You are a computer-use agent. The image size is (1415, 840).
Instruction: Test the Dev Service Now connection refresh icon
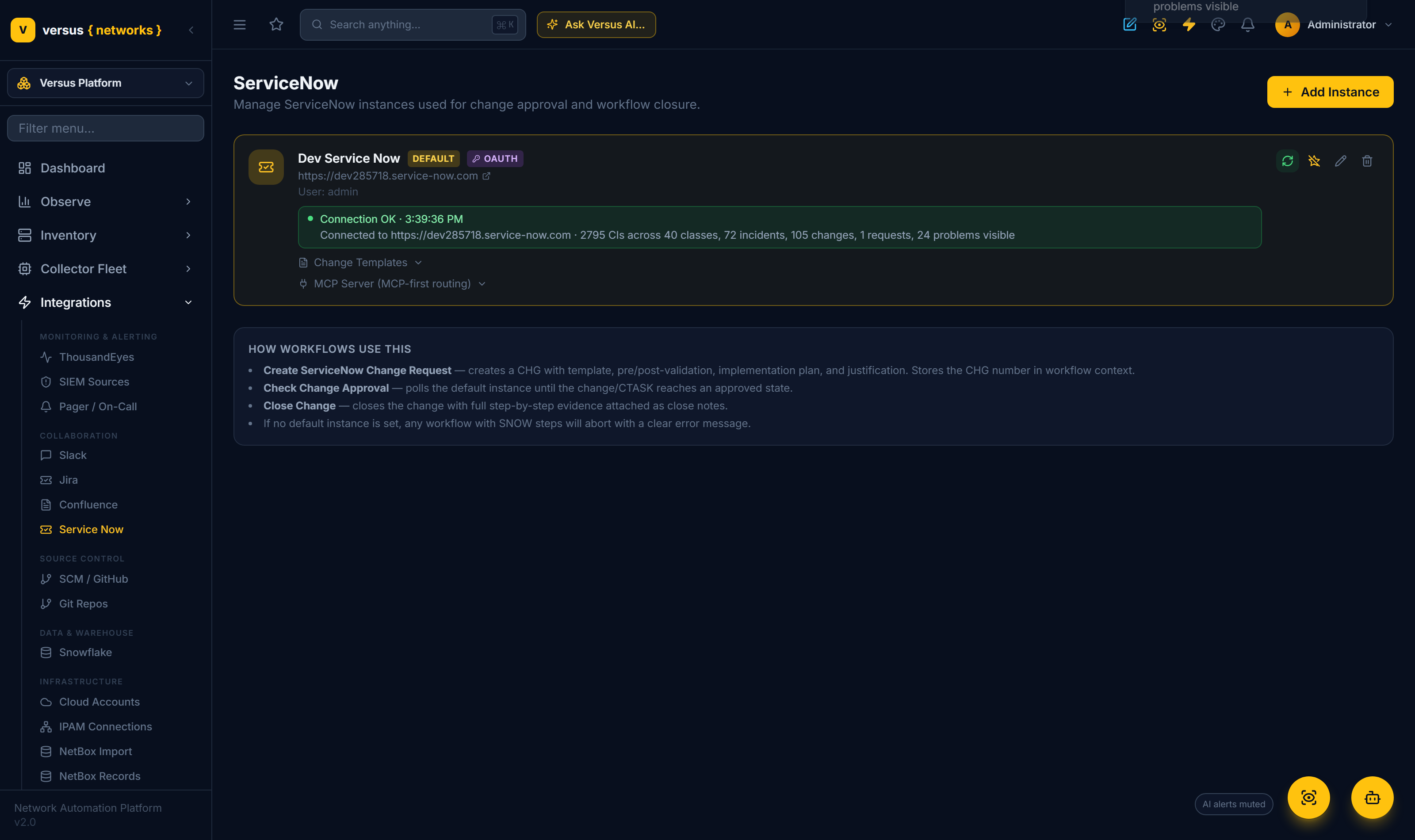[1287, 161]
